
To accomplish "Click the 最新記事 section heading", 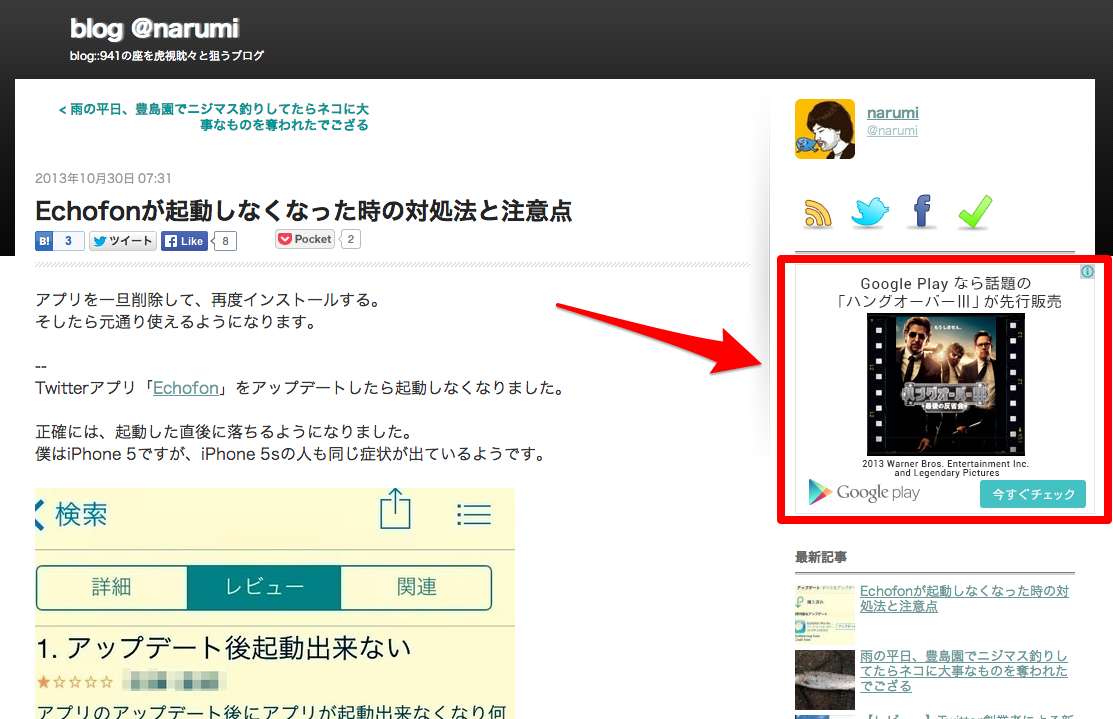I will [x=821, y=557].
